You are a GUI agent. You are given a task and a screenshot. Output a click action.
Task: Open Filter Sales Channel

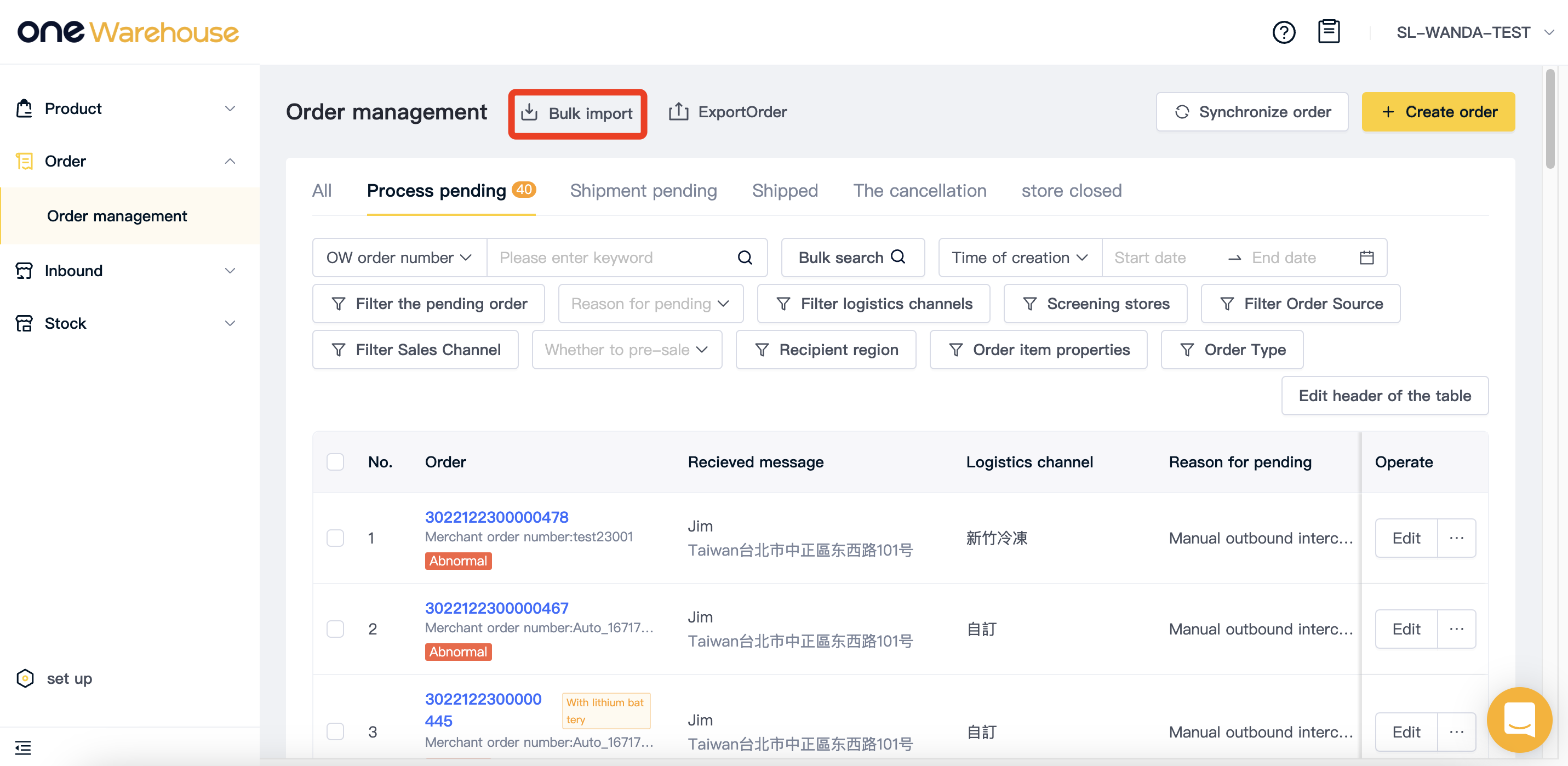(x=415, y=350)
